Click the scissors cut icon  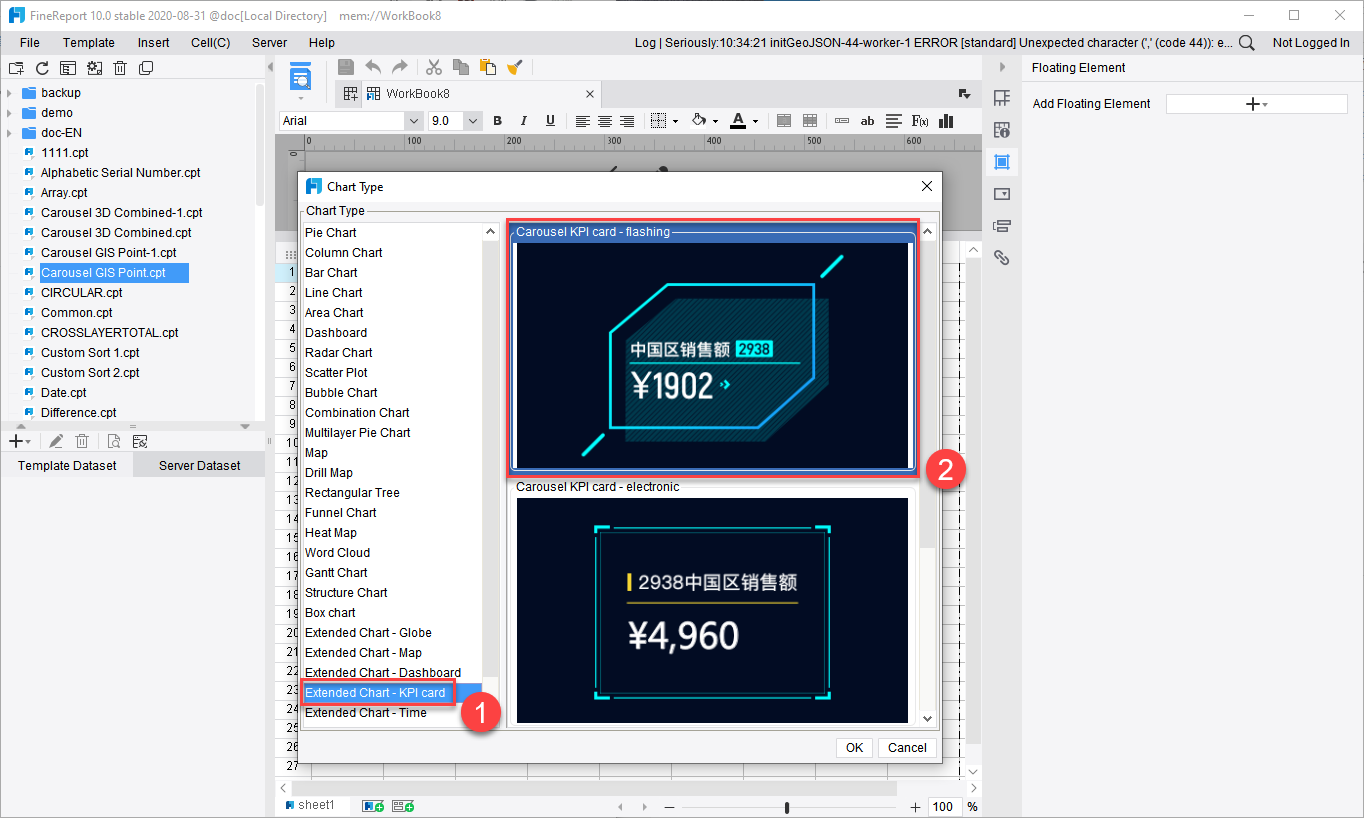[433, 67]
